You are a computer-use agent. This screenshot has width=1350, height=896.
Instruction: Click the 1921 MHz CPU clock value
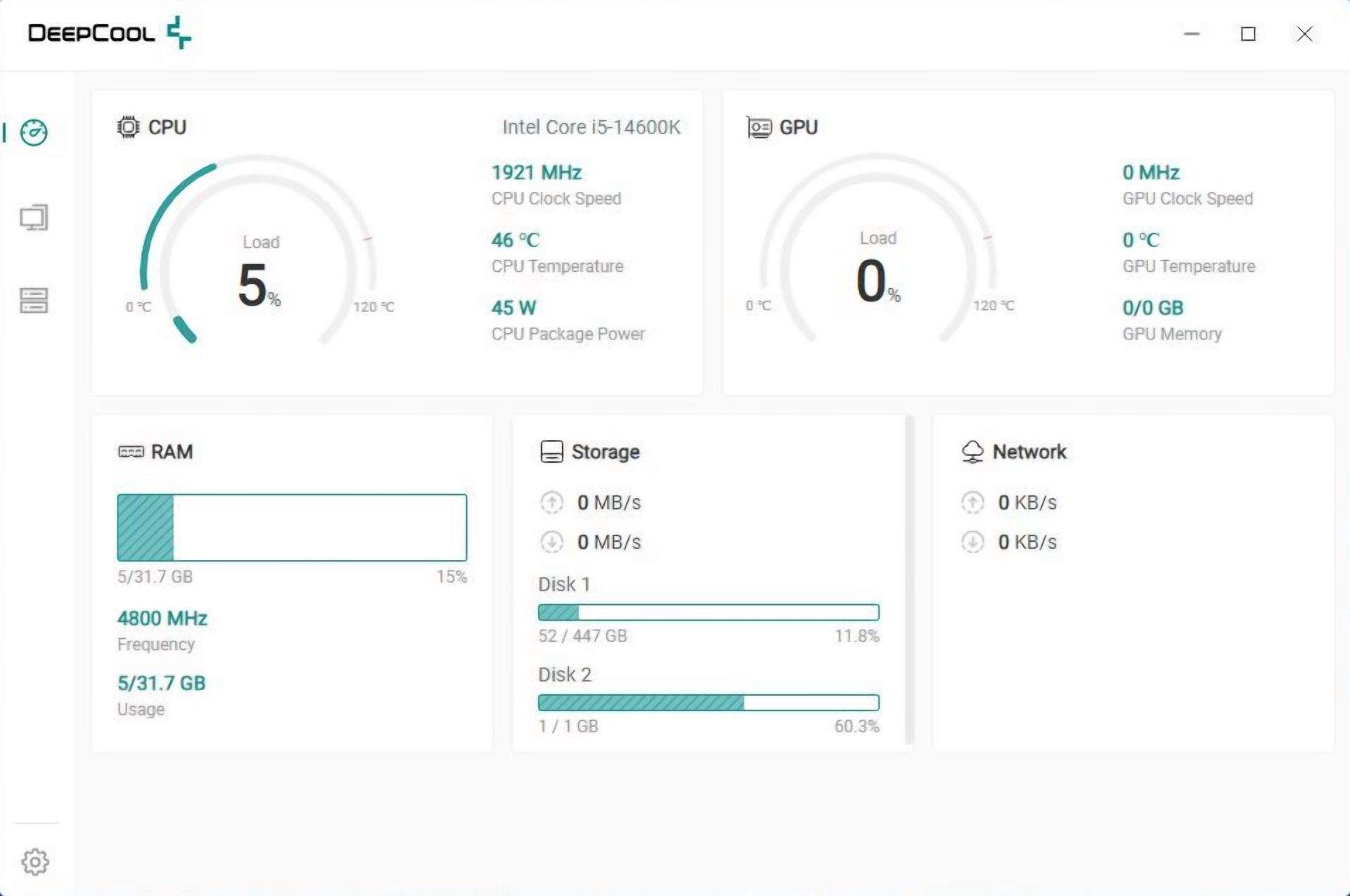click(536, 172)
